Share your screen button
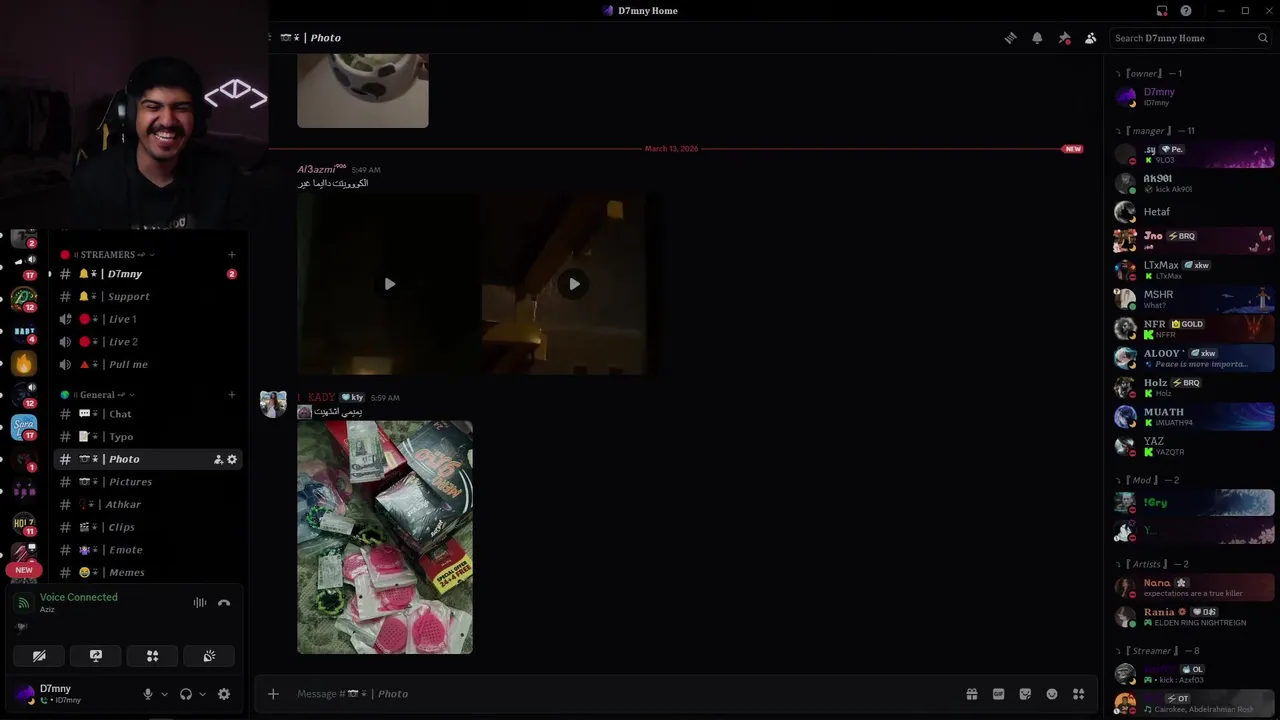This screenshot has height=720, width=1280. click(x=96, y=656)
